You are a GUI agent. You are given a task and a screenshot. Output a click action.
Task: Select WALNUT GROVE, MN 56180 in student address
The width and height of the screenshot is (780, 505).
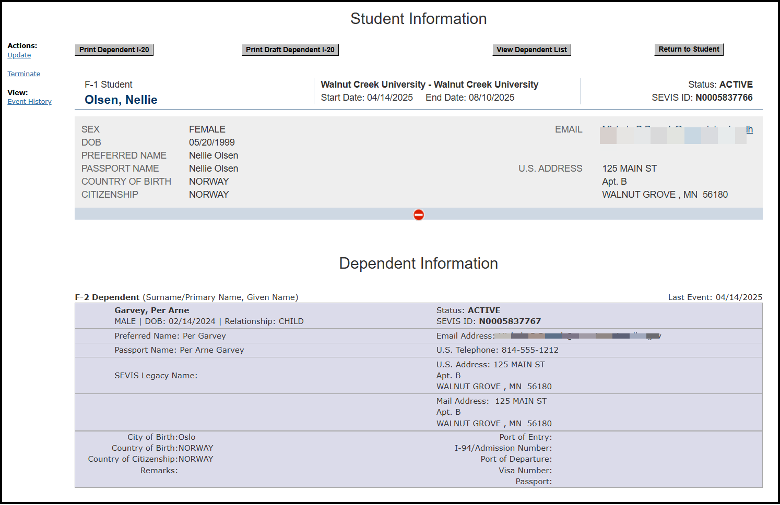pyautogui.click(x=665, y=195)
